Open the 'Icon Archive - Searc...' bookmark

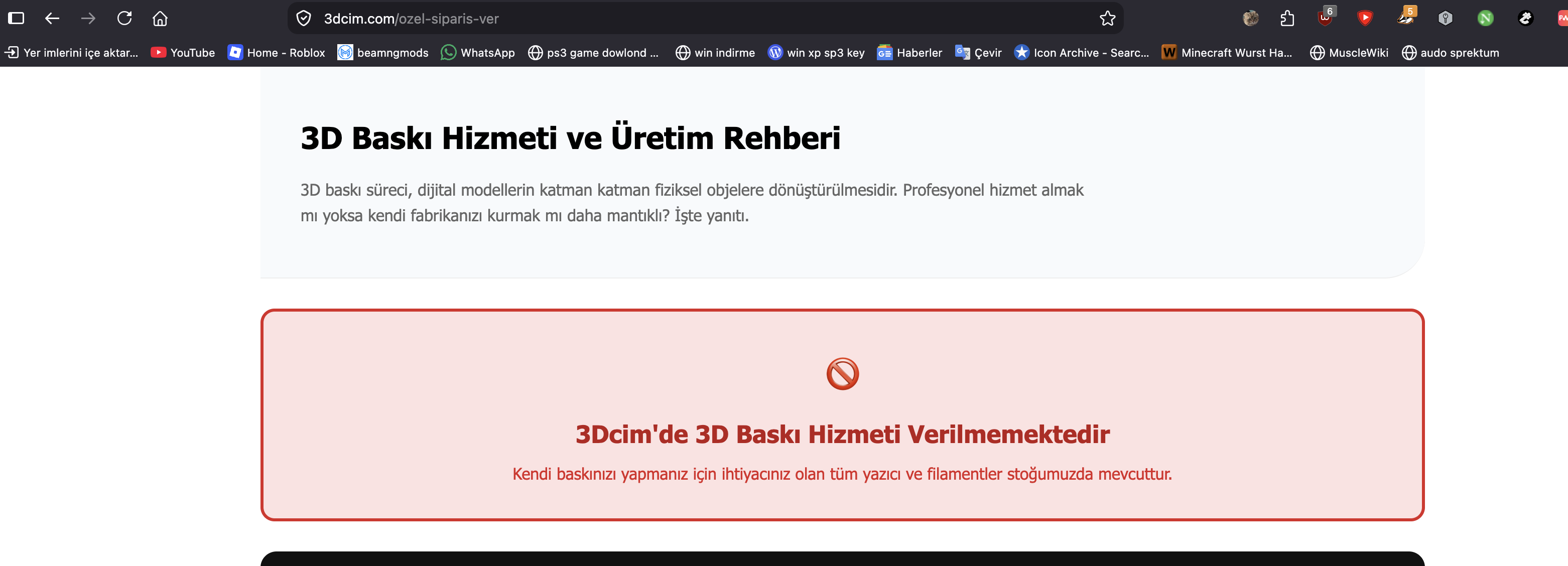pyautogui.click(x=1082, y=53)
